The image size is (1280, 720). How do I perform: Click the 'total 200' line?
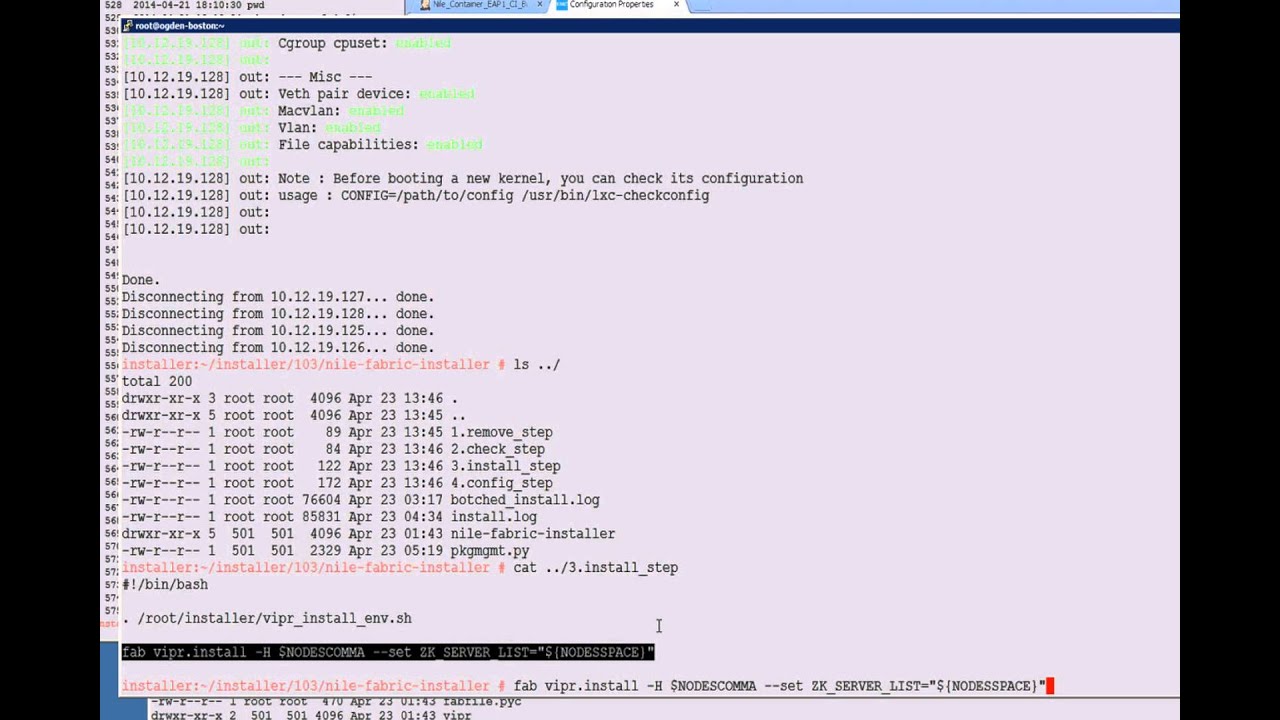coord(157,381)
